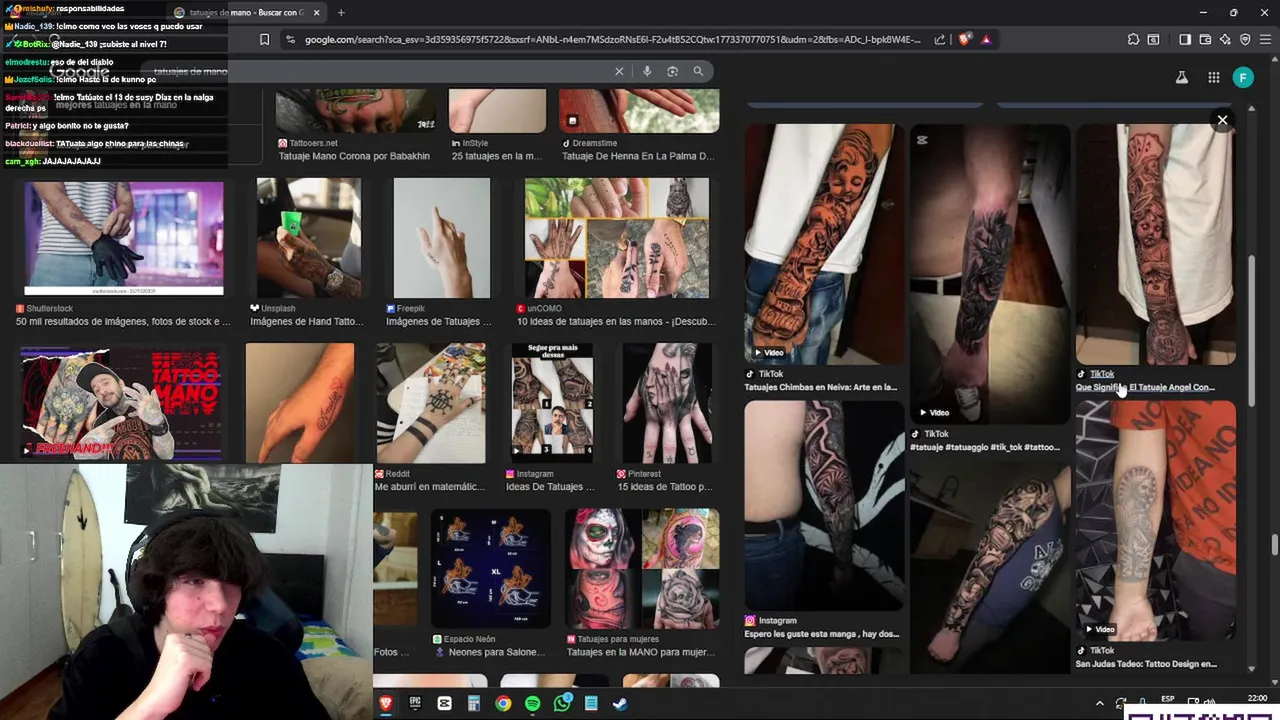Open Steam from the taskbar
This screenshot has height=720, width=1280.
tap(620, 704)
